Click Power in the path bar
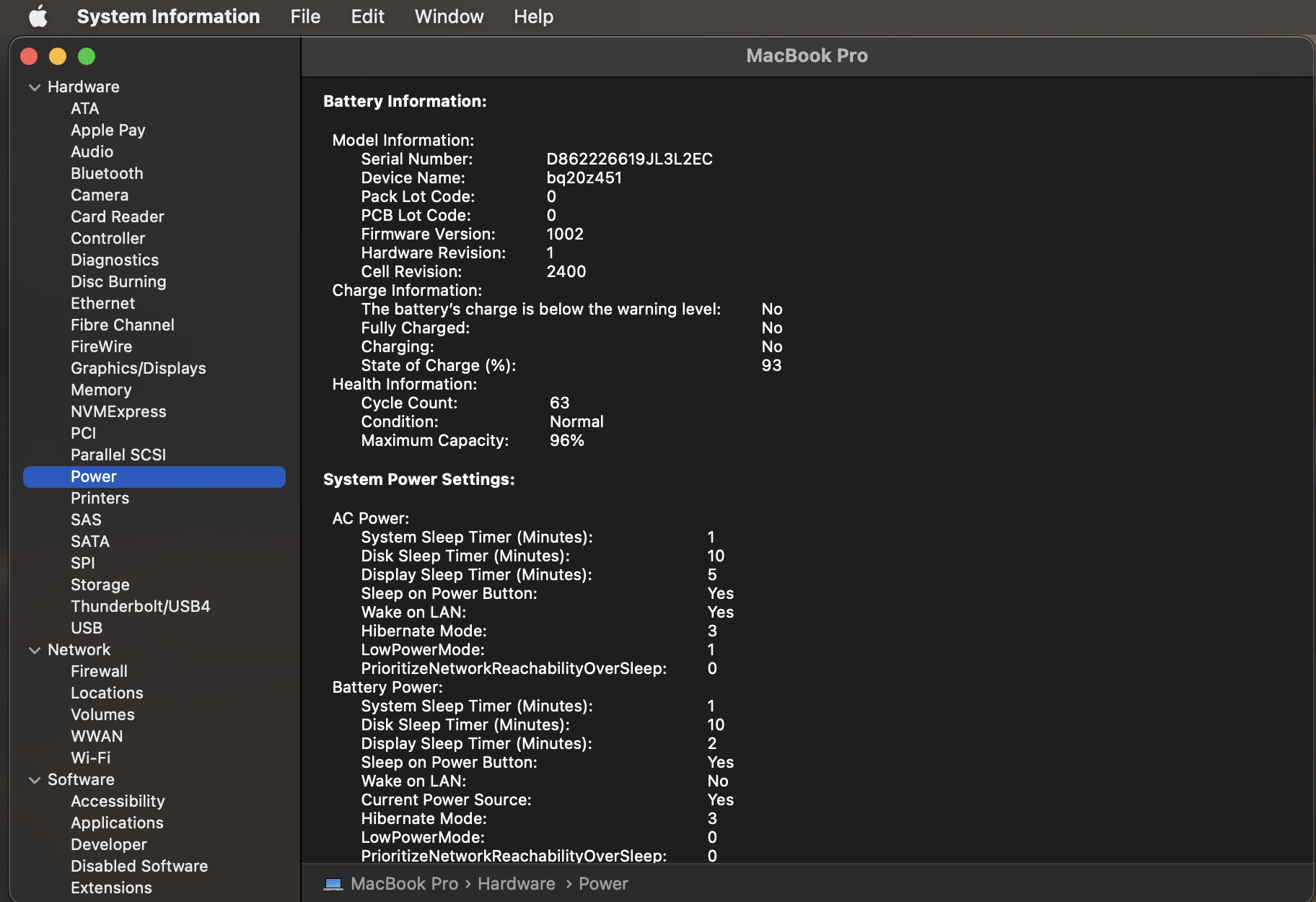 603,884
